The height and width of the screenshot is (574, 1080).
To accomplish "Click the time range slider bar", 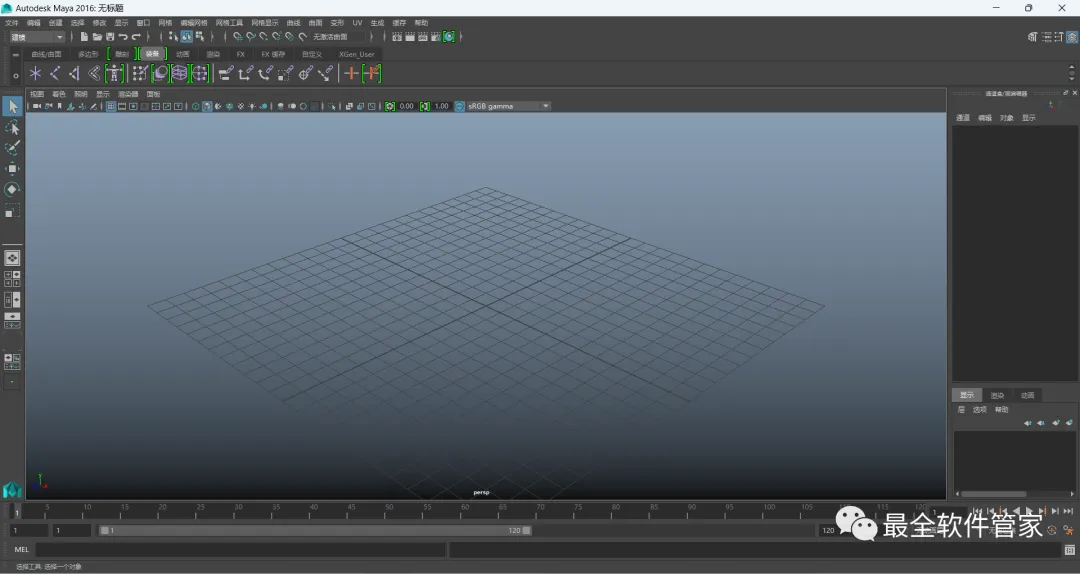I will [315, 531].
